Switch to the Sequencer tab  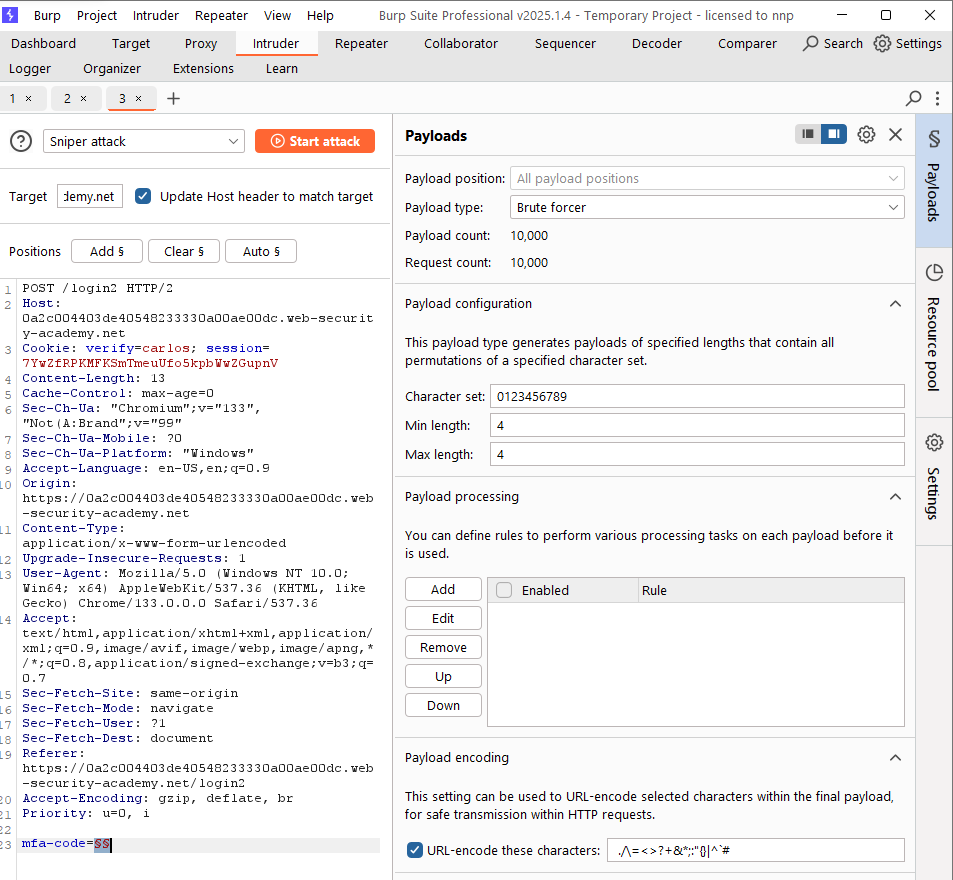[565, 44]
